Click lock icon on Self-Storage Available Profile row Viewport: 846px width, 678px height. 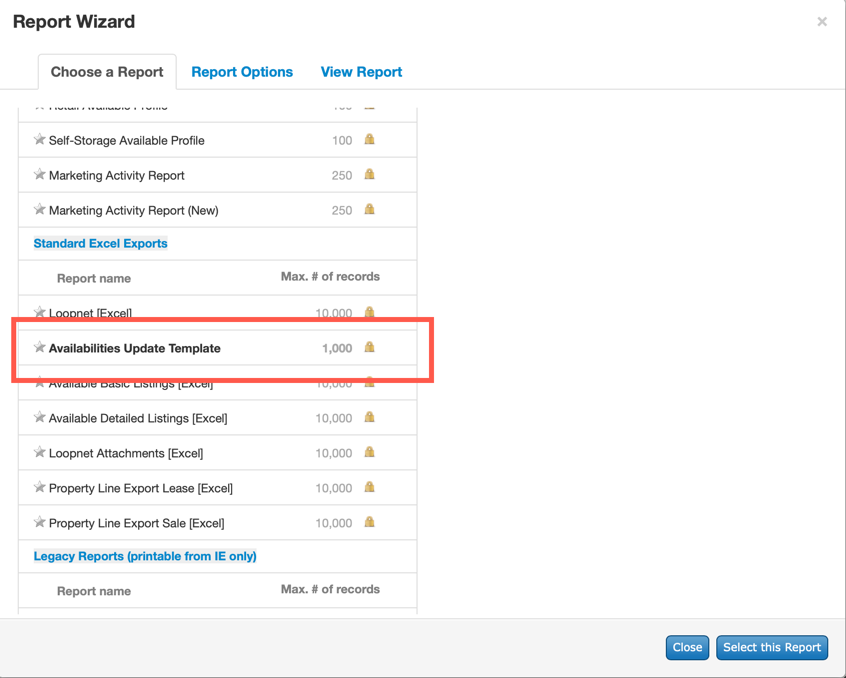point(369,140)
